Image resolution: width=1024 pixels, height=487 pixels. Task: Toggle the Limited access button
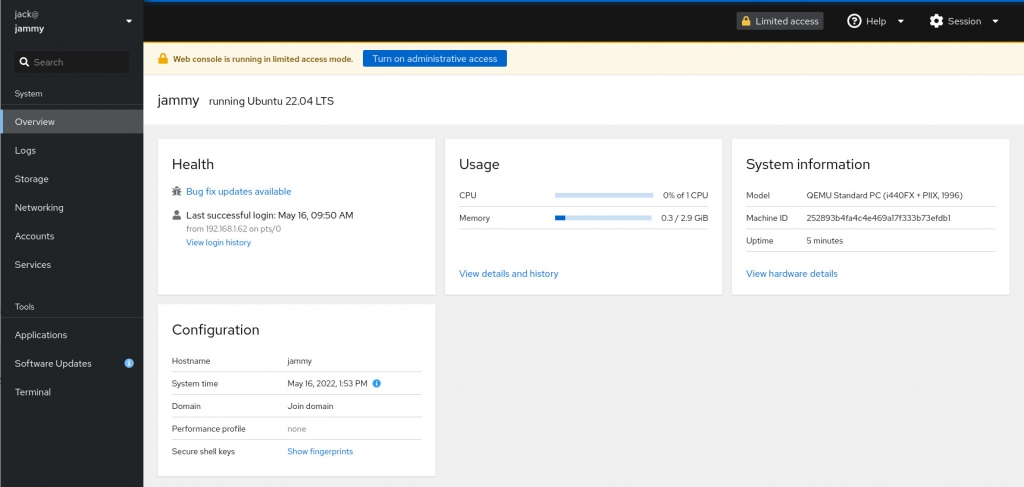780,21
